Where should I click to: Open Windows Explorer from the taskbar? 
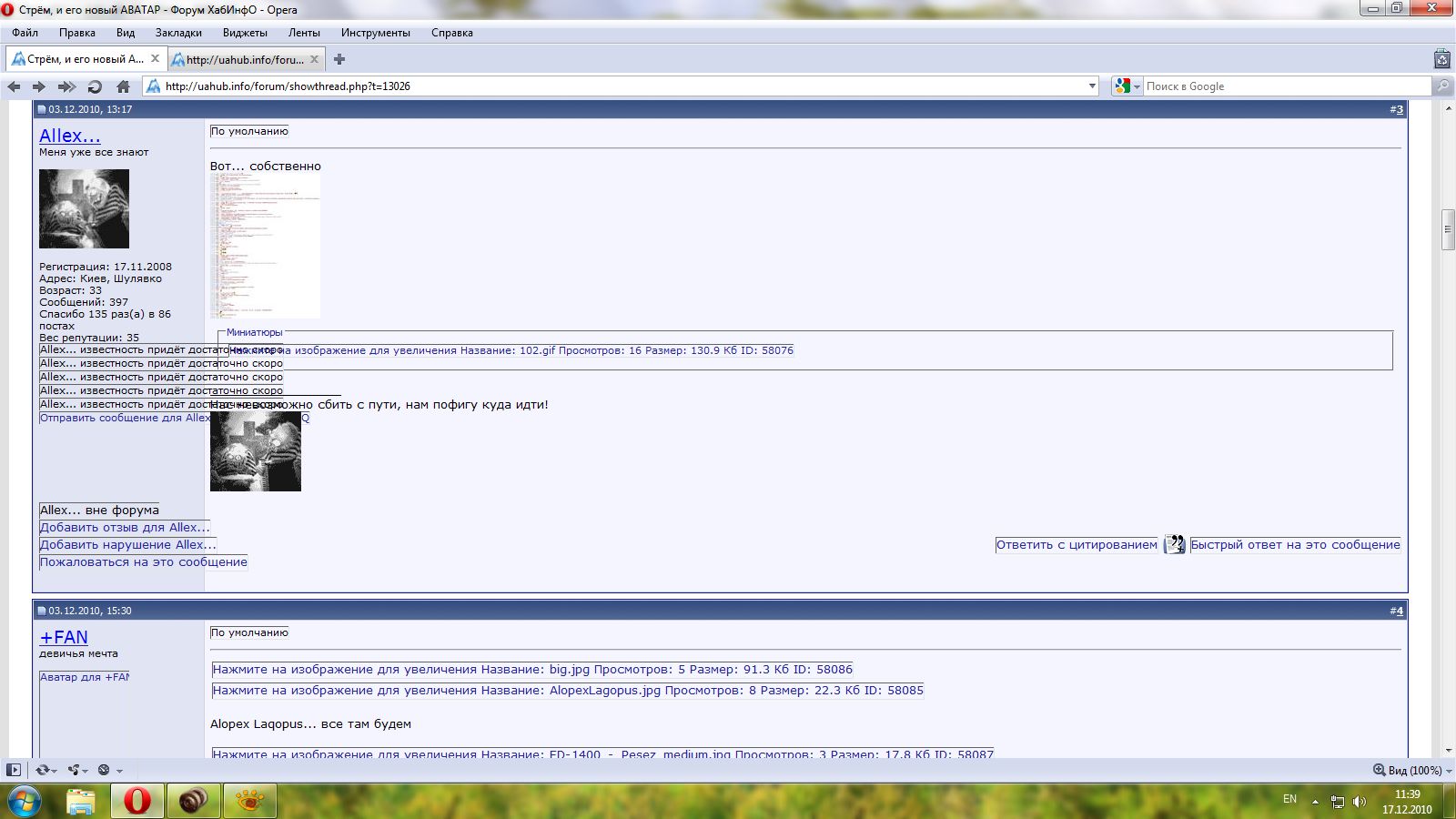[x=81, y=801]
